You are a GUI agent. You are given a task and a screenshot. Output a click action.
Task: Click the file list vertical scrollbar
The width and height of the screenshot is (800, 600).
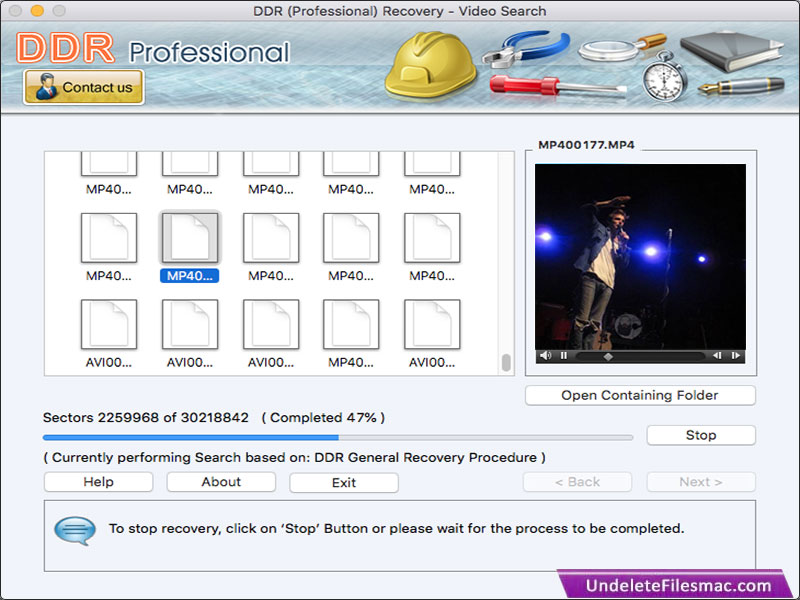pos(506,363)
